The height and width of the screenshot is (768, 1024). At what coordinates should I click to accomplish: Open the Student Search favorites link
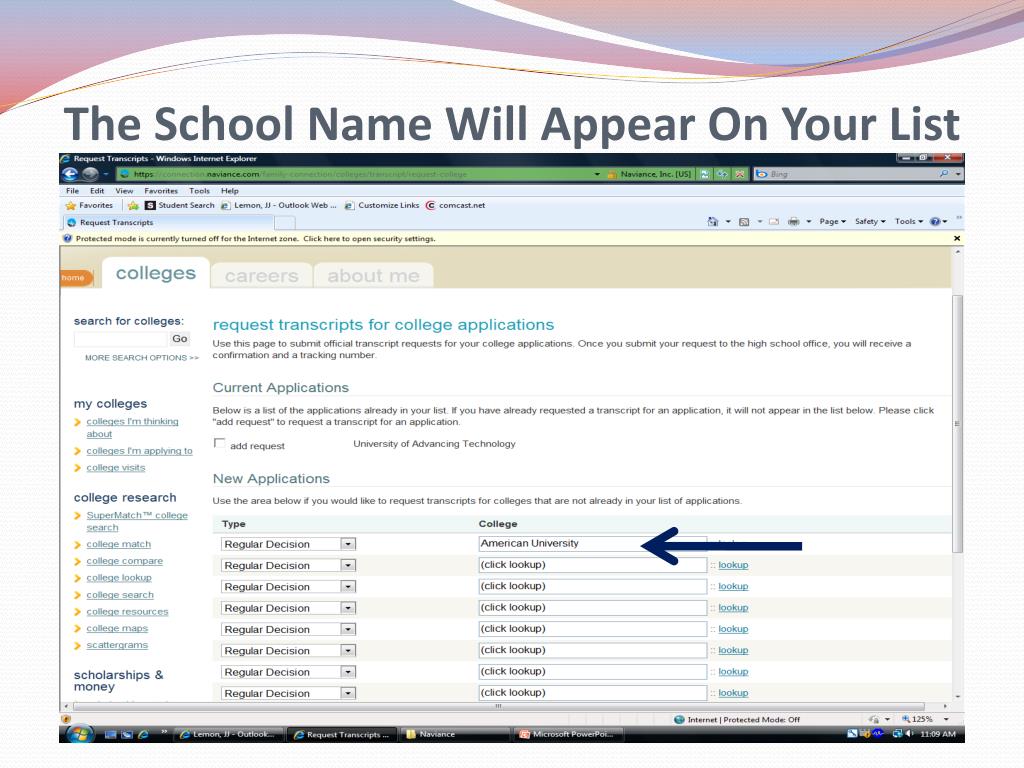tap(180, 205)
